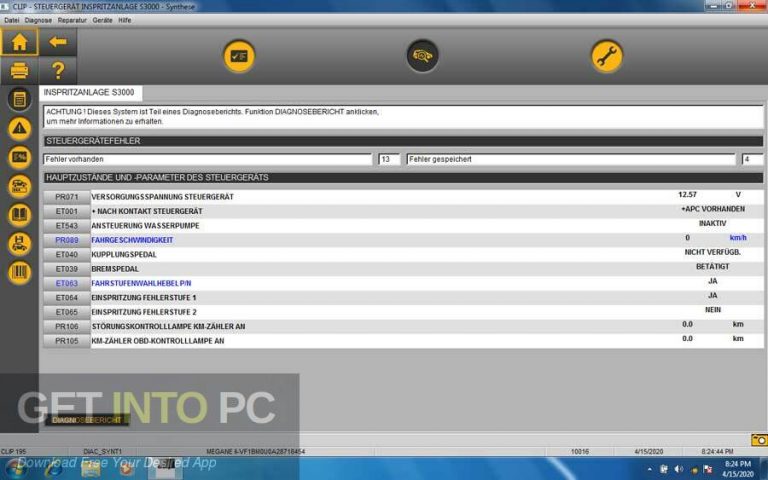This screenshot has width=768, height=480.
Task: Click the warning triangle icon in sidebar
Action: click(19, 128)
